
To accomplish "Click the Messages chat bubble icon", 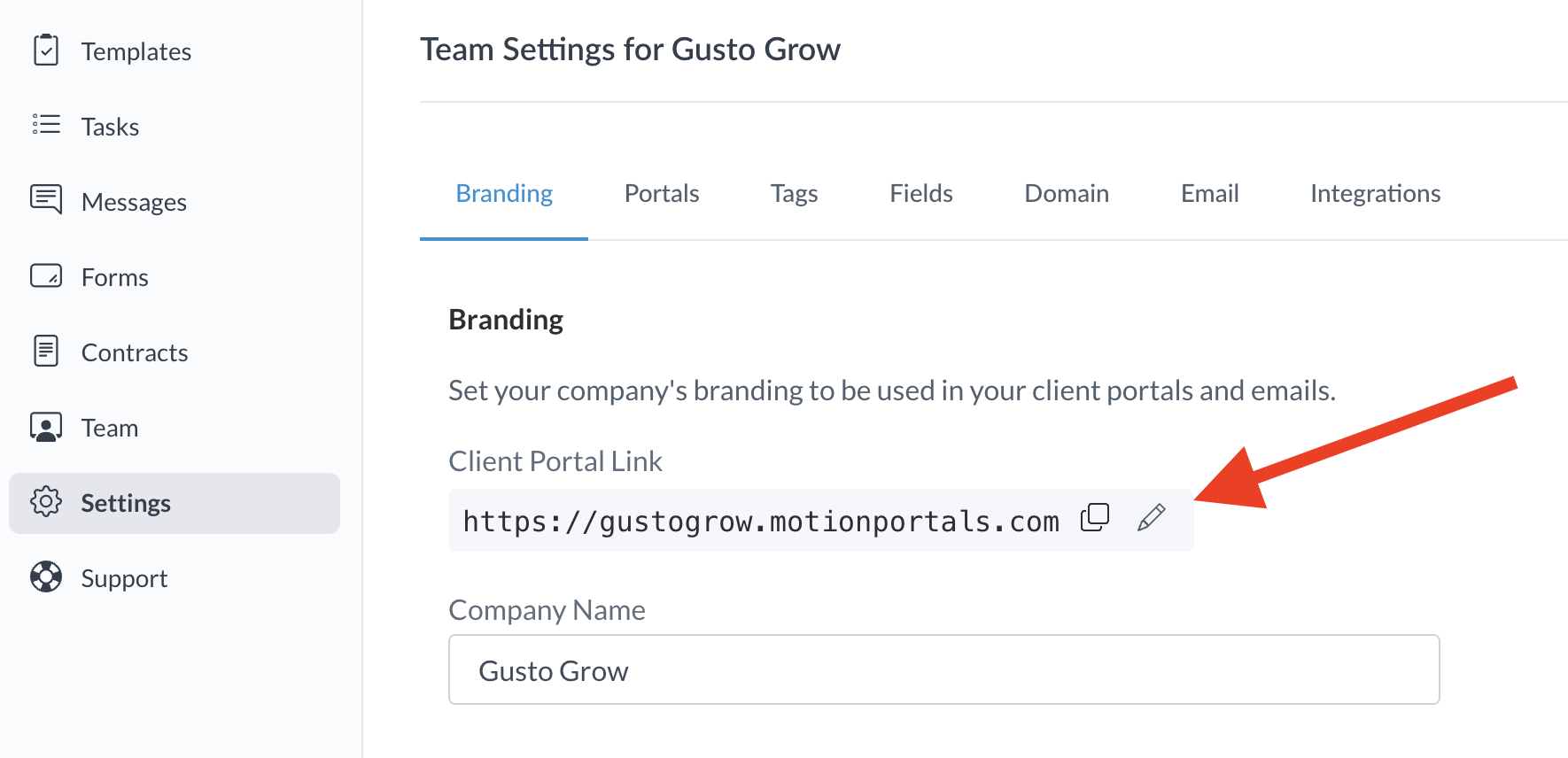I will coord(46,200).
